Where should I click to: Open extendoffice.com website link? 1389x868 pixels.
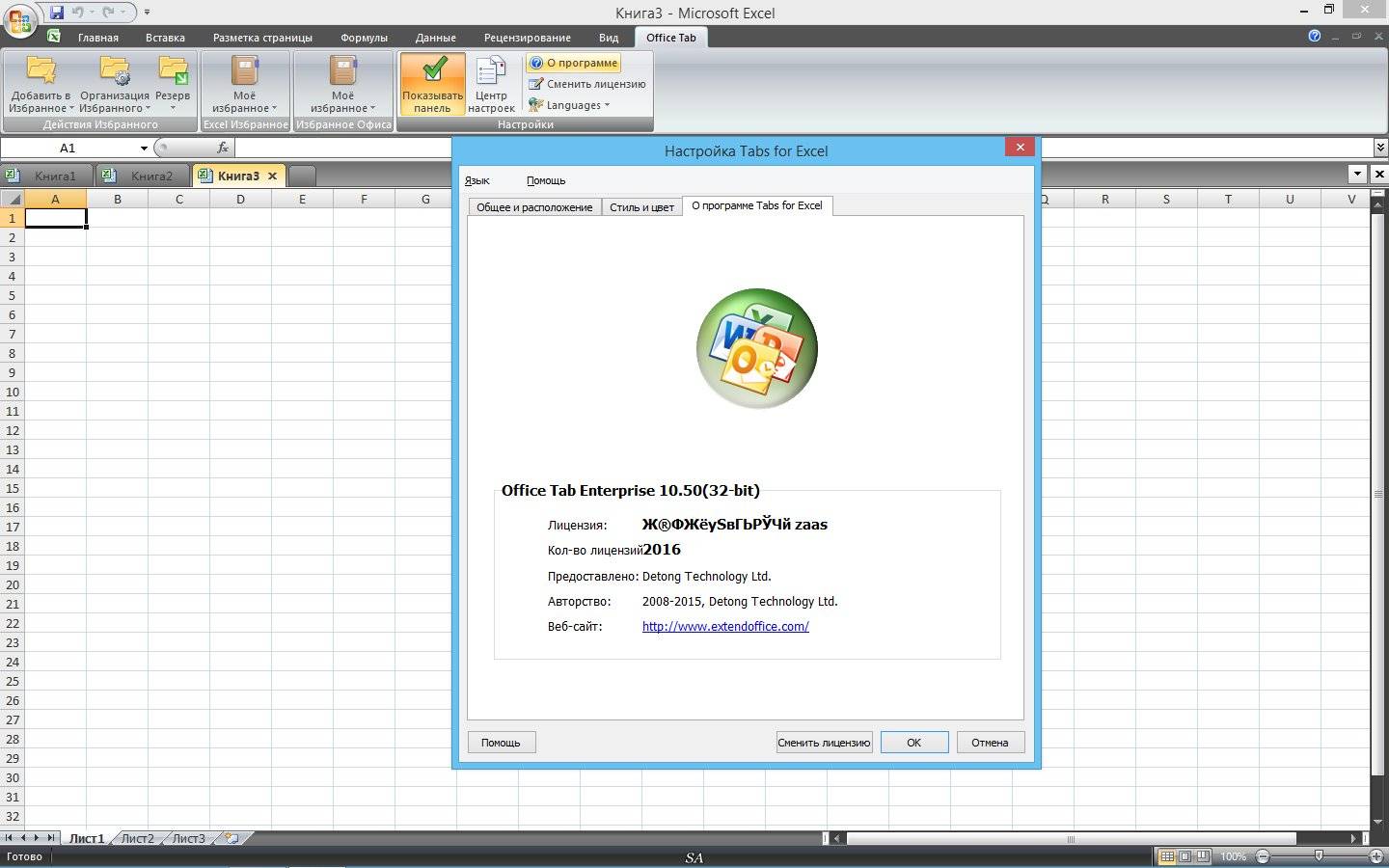click(x=725, y=626)
